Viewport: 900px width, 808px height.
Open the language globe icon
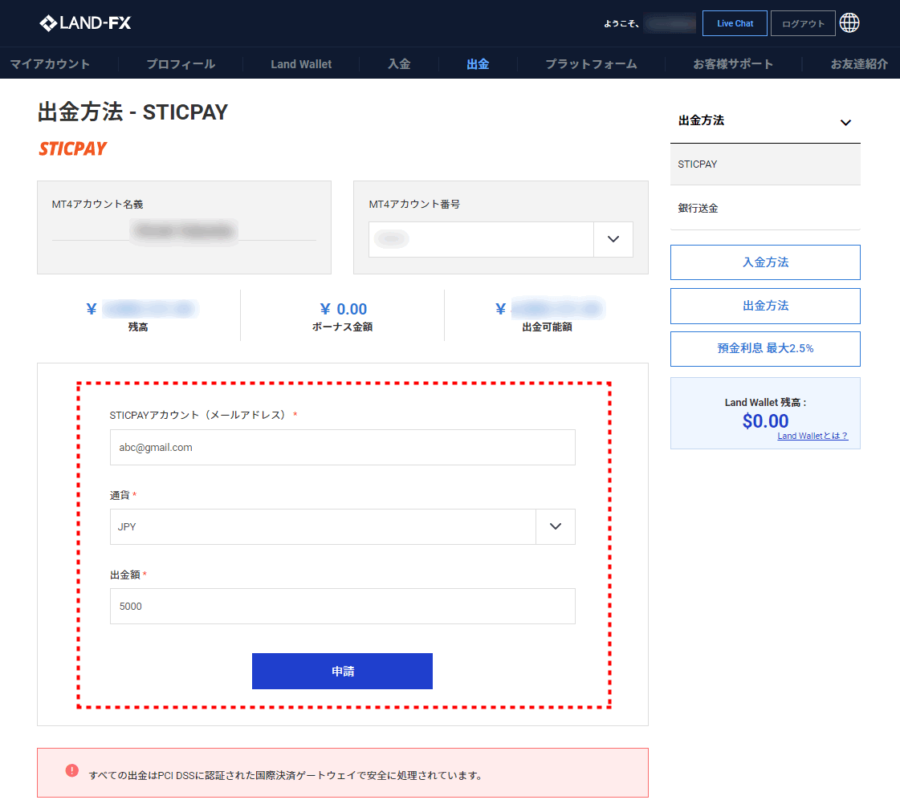coord(849,23)
